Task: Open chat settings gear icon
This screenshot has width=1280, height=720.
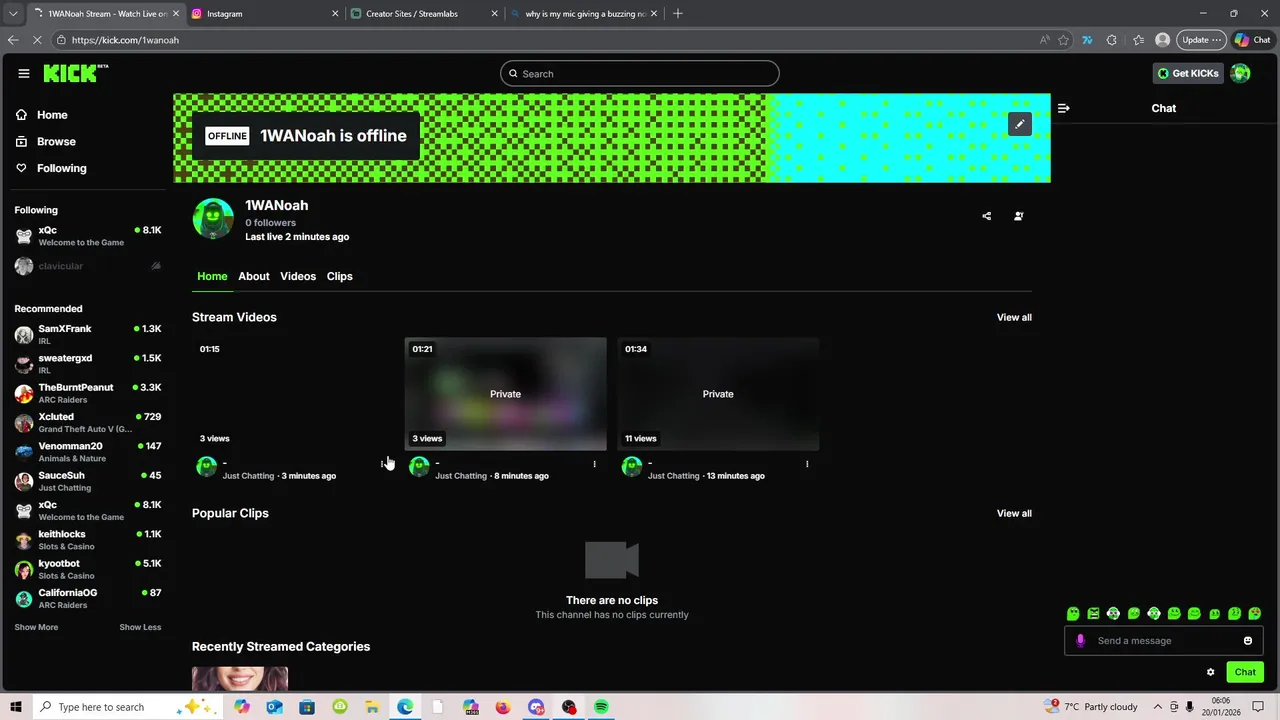Action: pyautogui.click(x=1210, y=672)
